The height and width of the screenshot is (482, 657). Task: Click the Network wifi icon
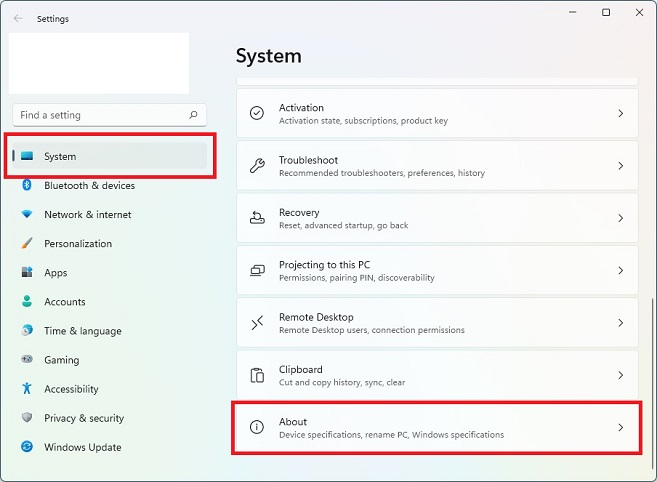pyautogui.click(x=27, y=214)
